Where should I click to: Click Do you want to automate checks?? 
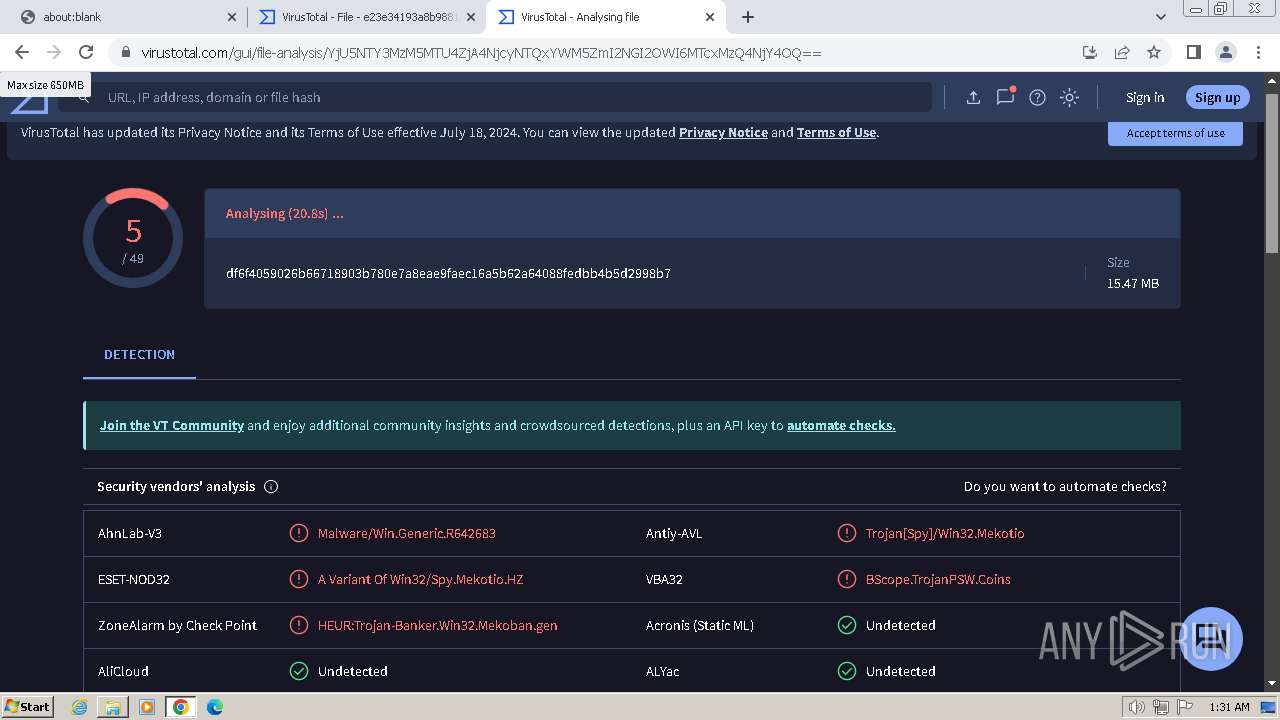[1065, 487]
